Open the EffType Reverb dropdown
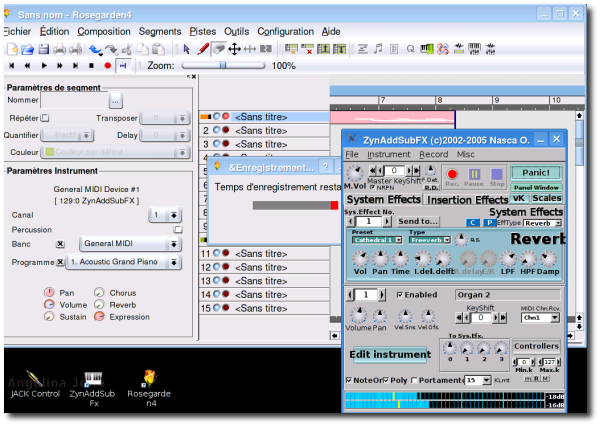This screenshot has width=600, height=426. click(x=543, y=223)
